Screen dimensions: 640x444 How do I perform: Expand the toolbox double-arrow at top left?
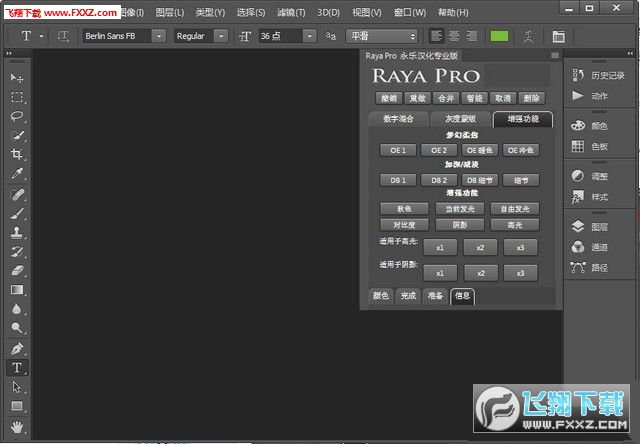[9, 53]
